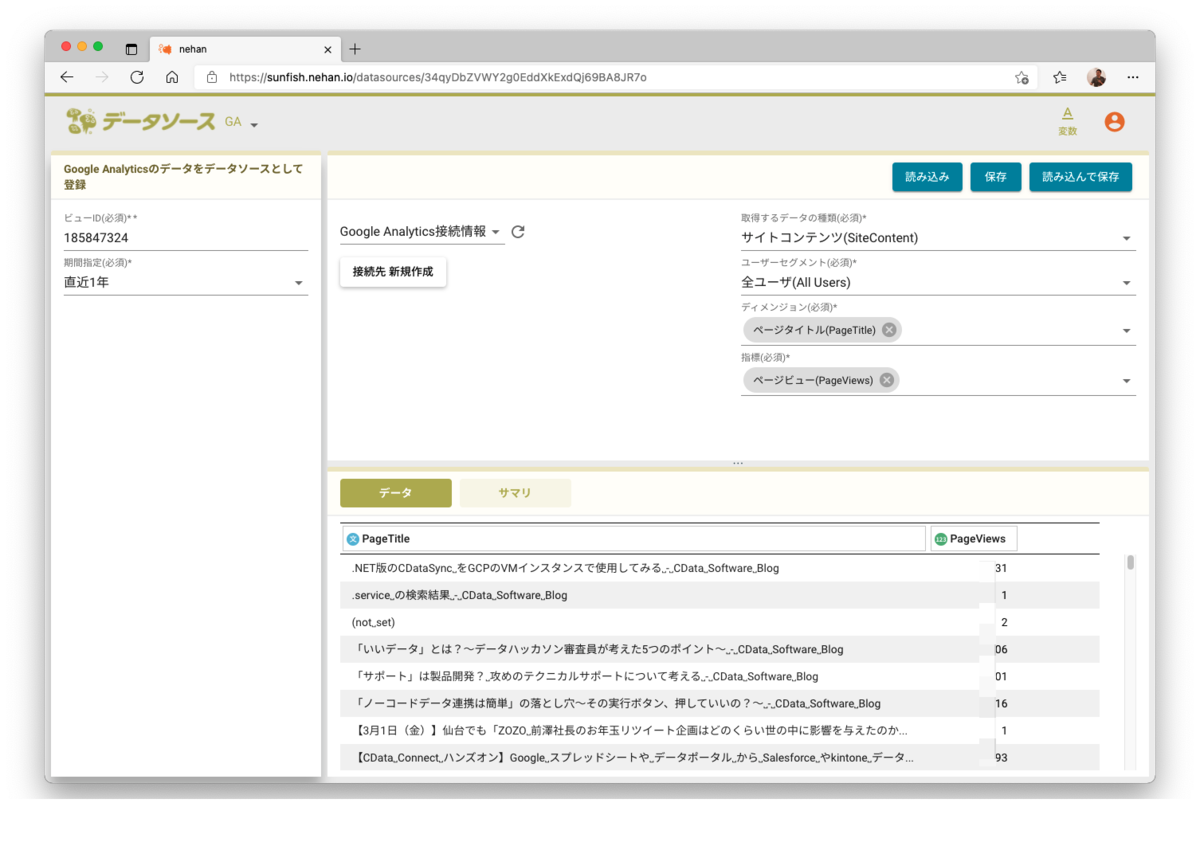The image size is (1200, 842).
Task: Click the 読み込んで保存 button
Action: pyautogui.click(x=1080, y=176)
